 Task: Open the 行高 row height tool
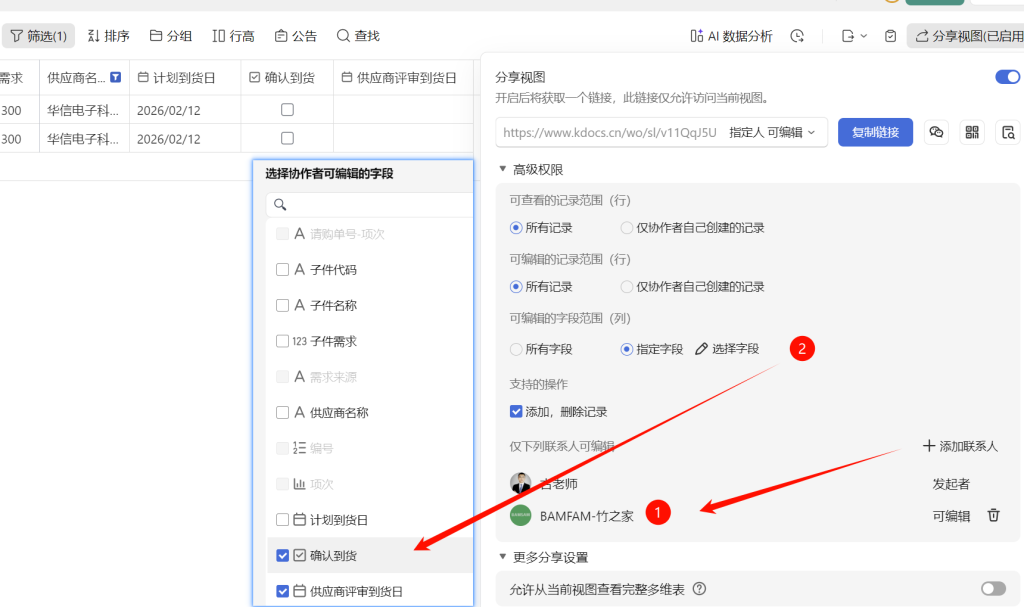coord(233,36)
